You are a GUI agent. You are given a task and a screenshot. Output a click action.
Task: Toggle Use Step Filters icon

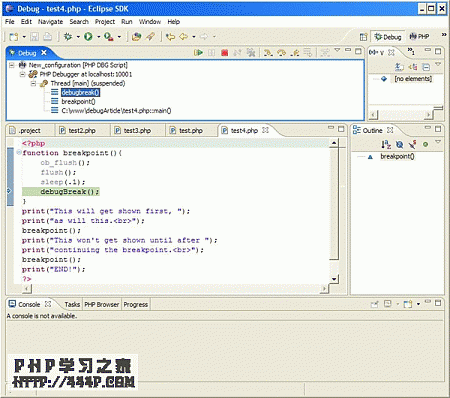pyautogui.click(x=325, y=53)
